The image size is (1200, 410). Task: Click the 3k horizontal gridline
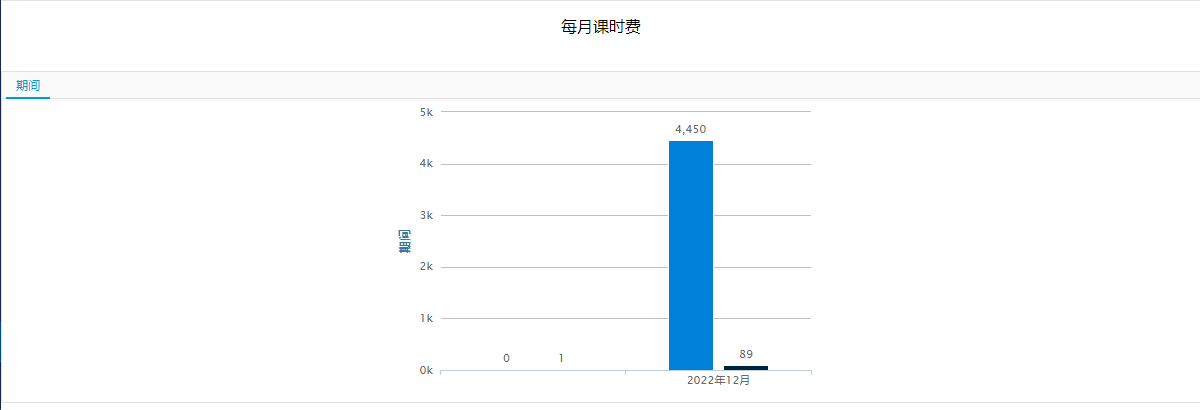(625, 215)
